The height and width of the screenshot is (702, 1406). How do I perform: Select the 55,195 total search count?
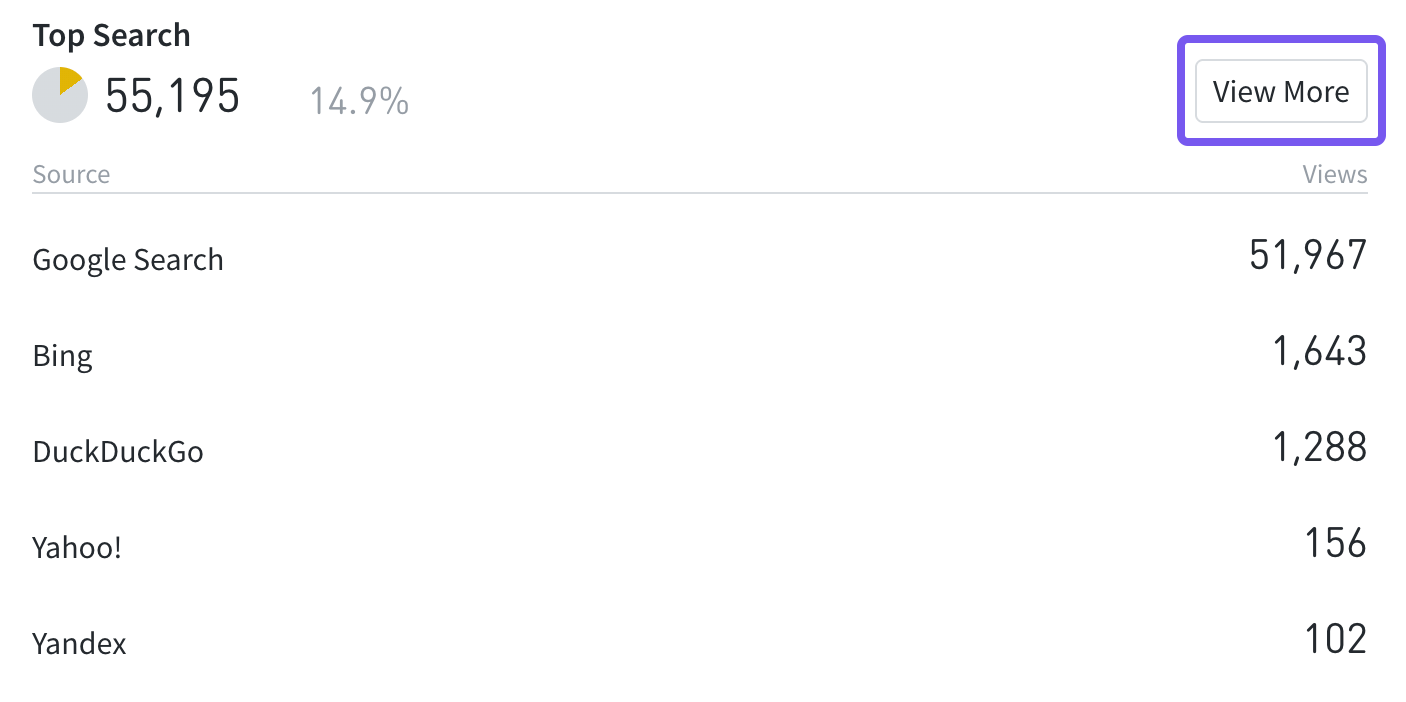click(x=173, y=97)
